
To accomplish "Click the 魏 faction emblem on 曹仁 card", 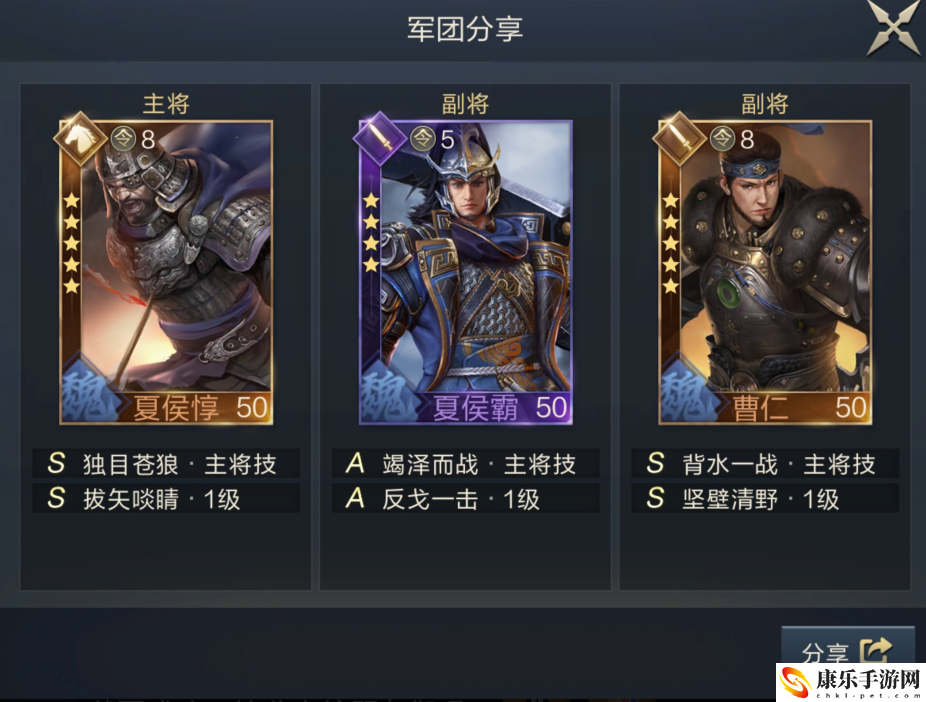I will 689,391.
